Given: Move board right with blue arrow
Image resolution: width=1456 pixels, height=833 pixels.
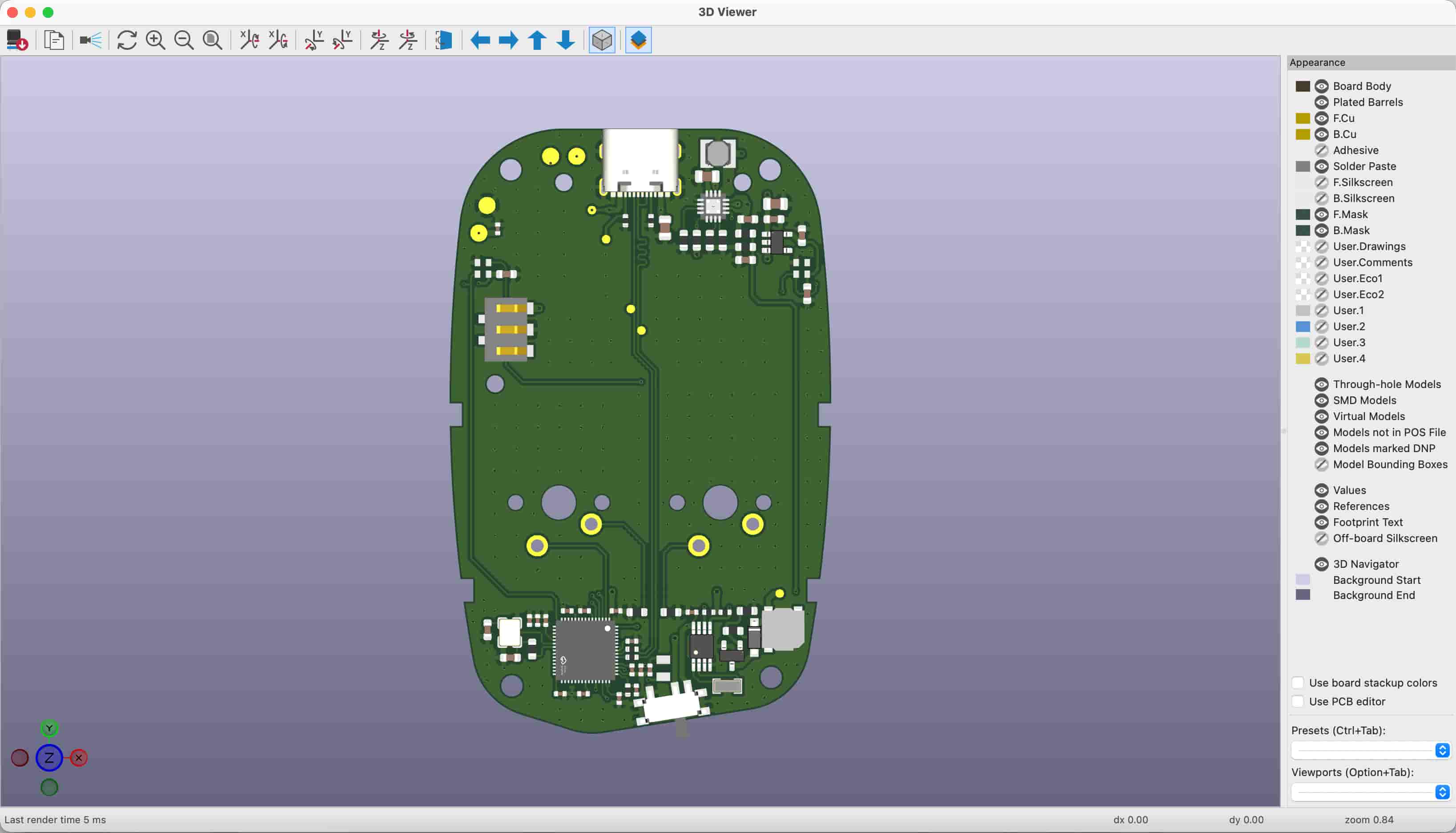Looking at the screenshot, I should (509, 40).
